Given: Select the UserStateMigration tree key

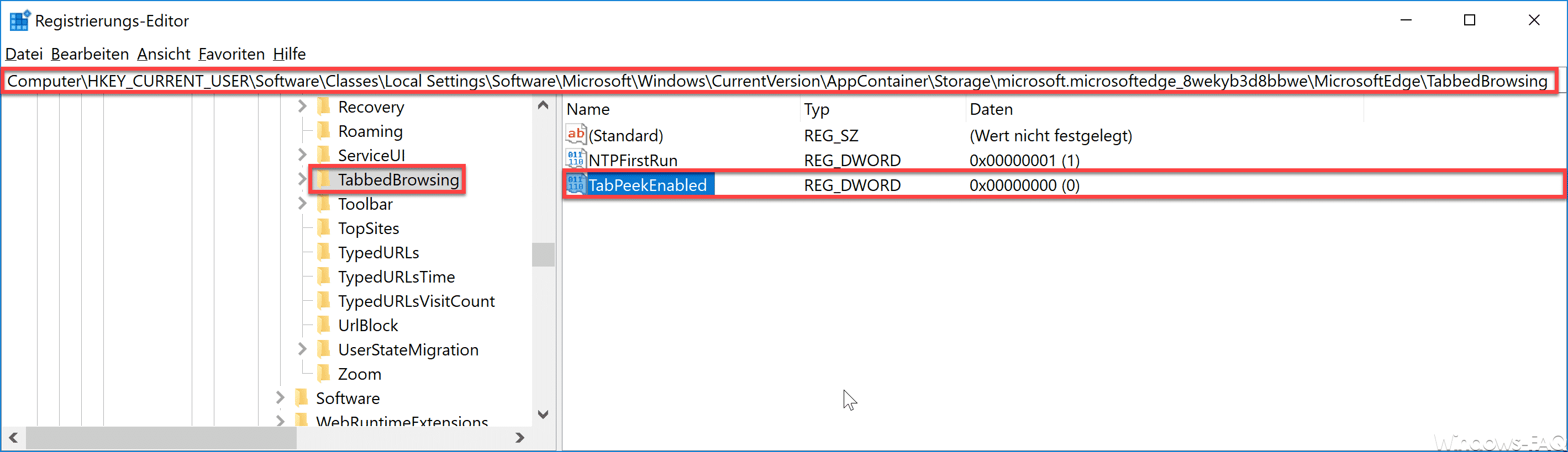Looking at the screenshot, I should [x=408, y=350].
